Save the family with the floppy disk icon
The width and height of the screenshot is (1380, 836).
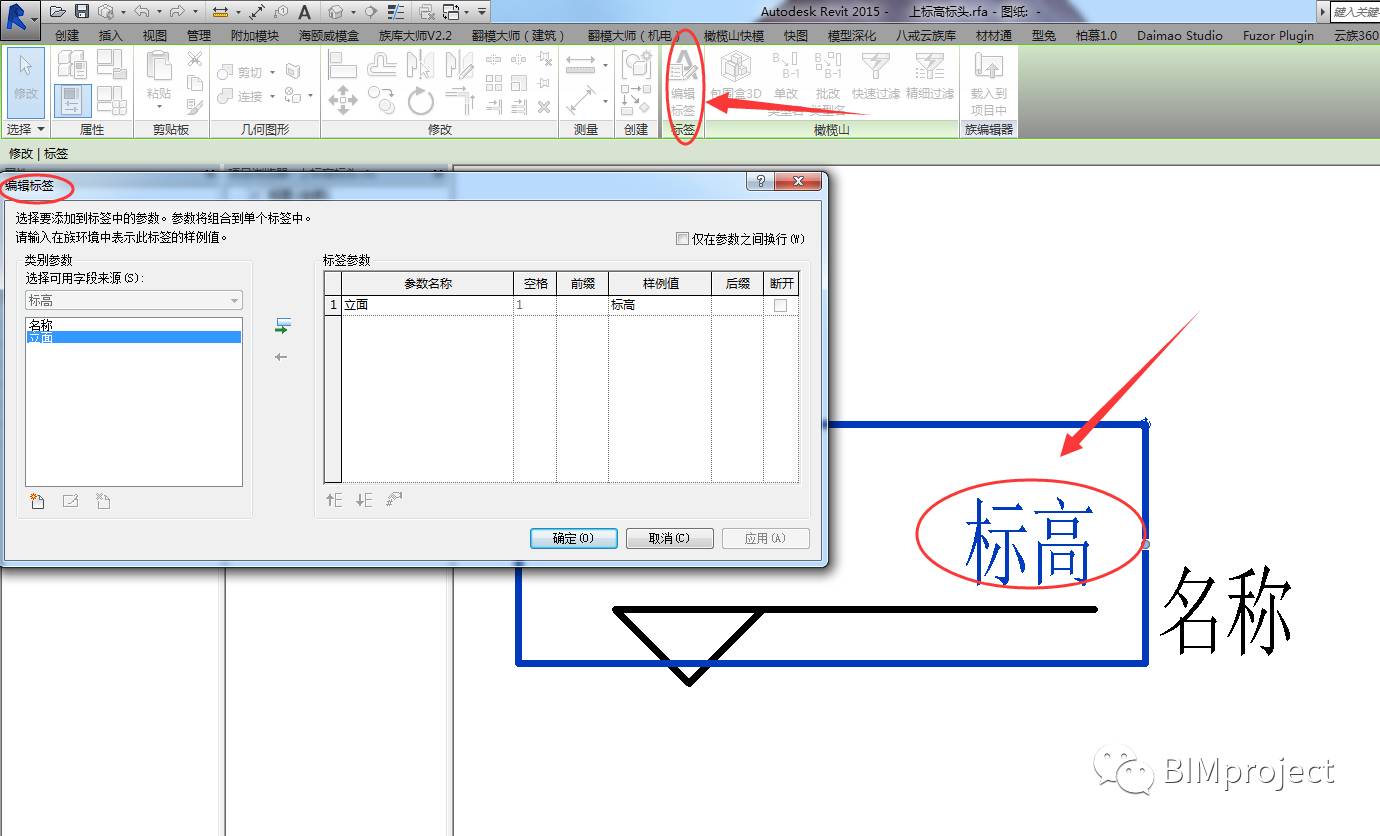tap(82, 12)
